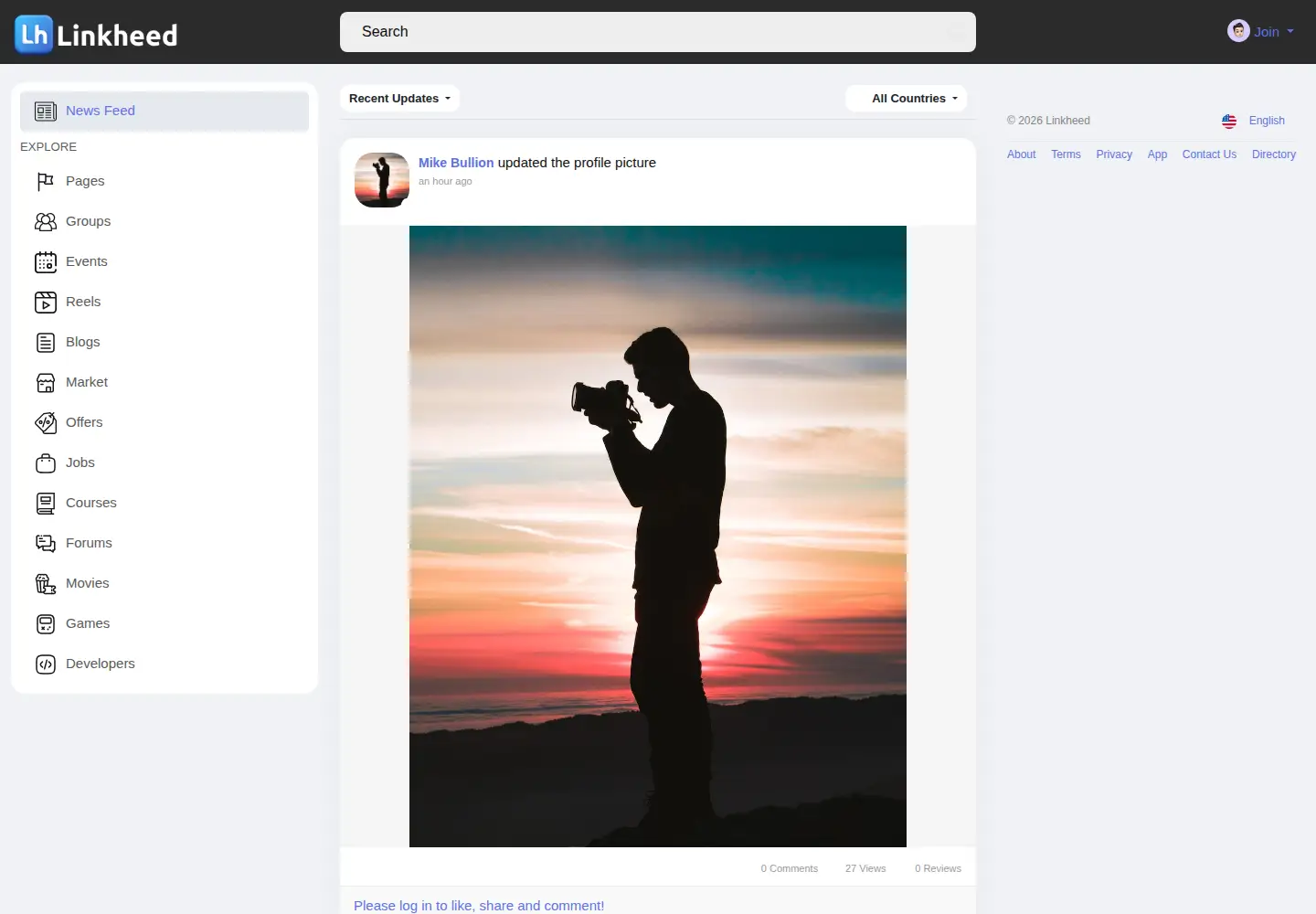
Task: Click the 'an hour ago' timestamp
Action: coord(445,181)
